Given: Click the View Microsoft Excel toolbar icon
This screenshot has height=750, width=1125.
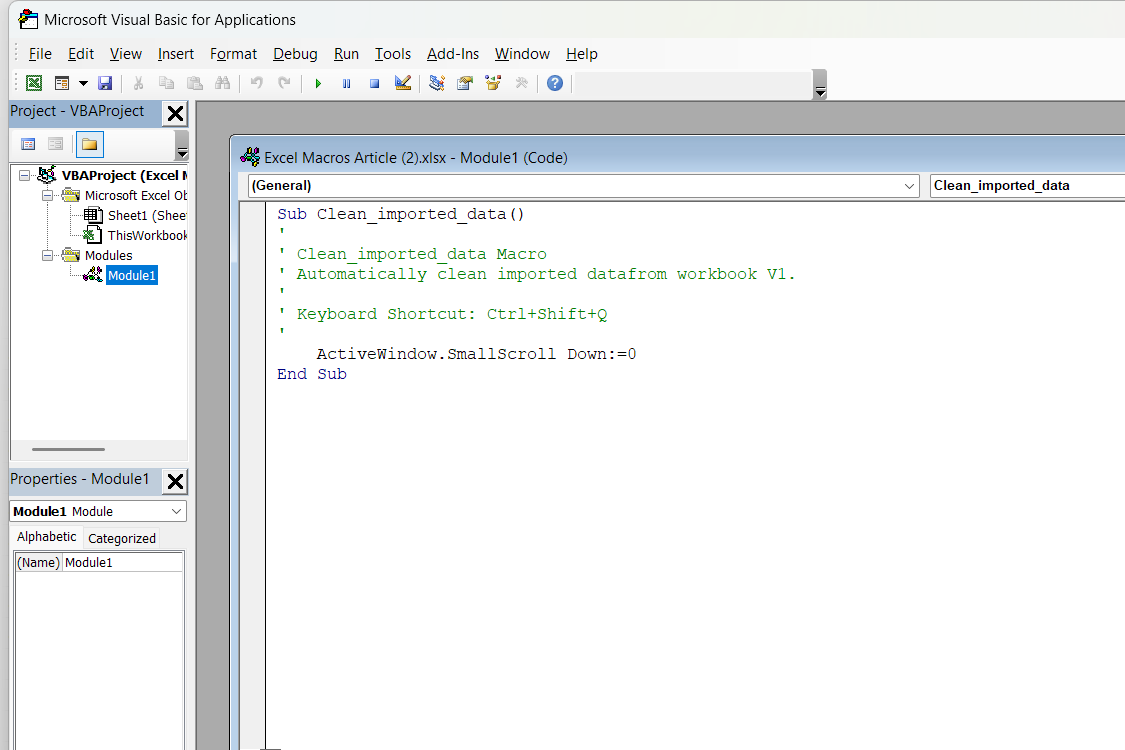Looking at the screenshot, I should point(34,83).
